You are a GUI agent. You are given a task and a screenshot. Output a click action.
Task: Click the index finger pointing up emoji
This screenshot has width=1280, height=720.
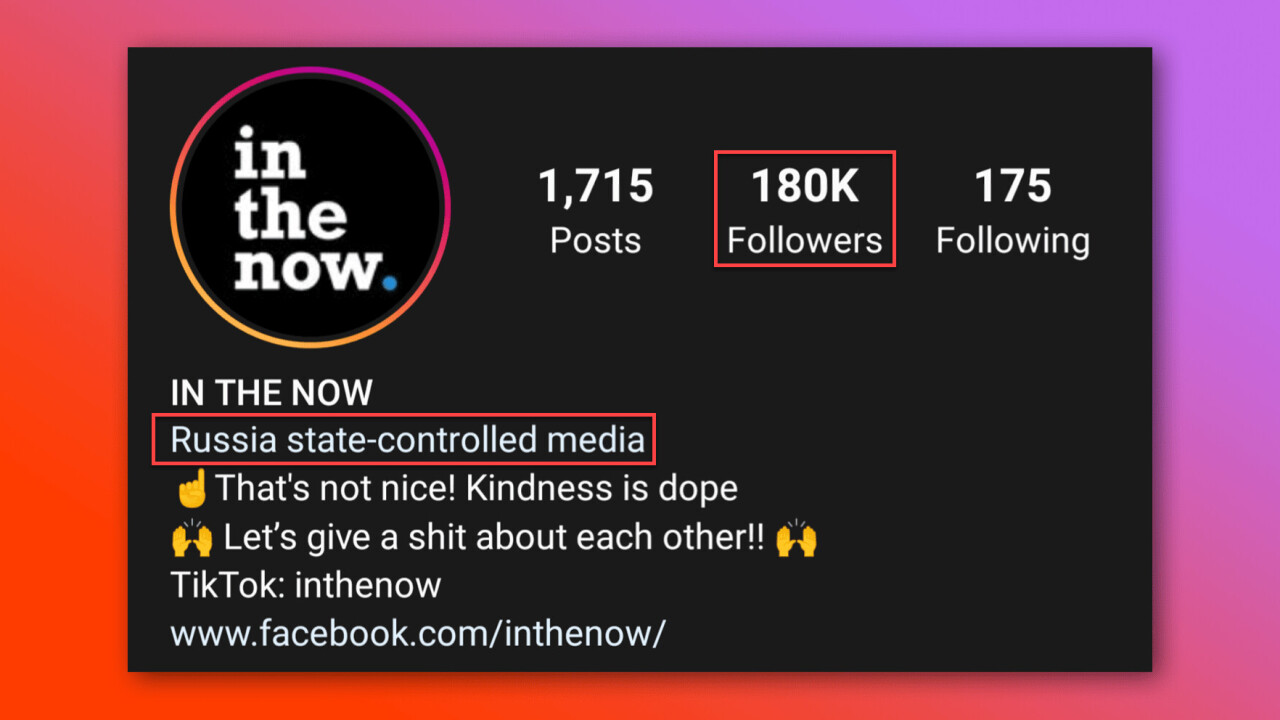(191, 489)
